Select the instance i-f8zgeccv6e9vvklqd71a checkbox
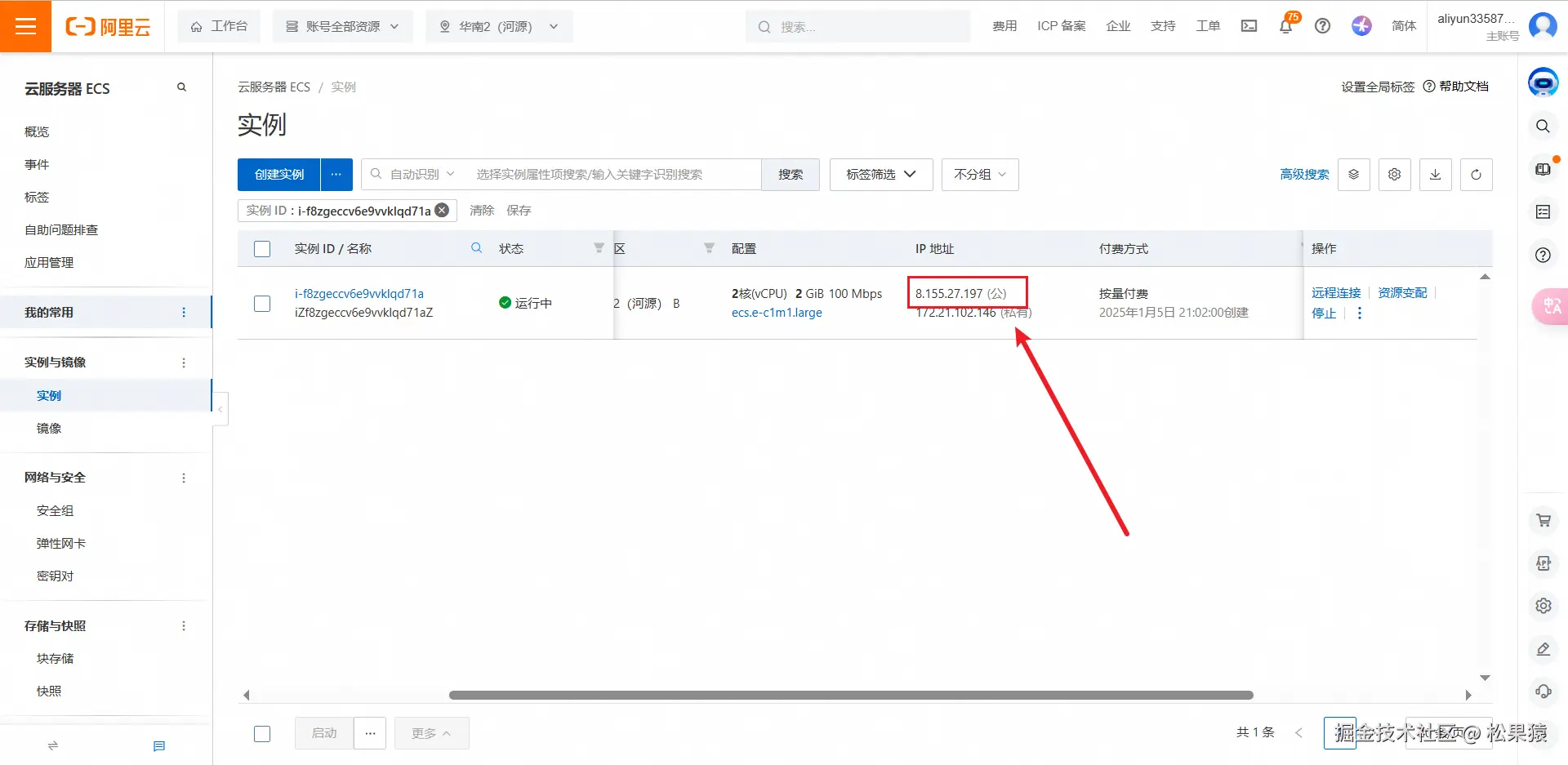 (262, 304)
